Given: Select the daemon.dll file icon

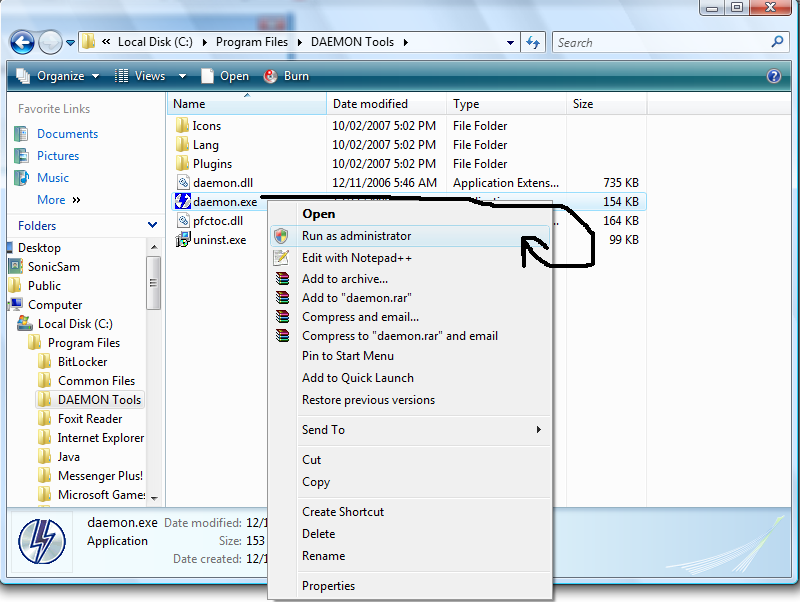Looking at the screenshot, I should tap(183, 182).
